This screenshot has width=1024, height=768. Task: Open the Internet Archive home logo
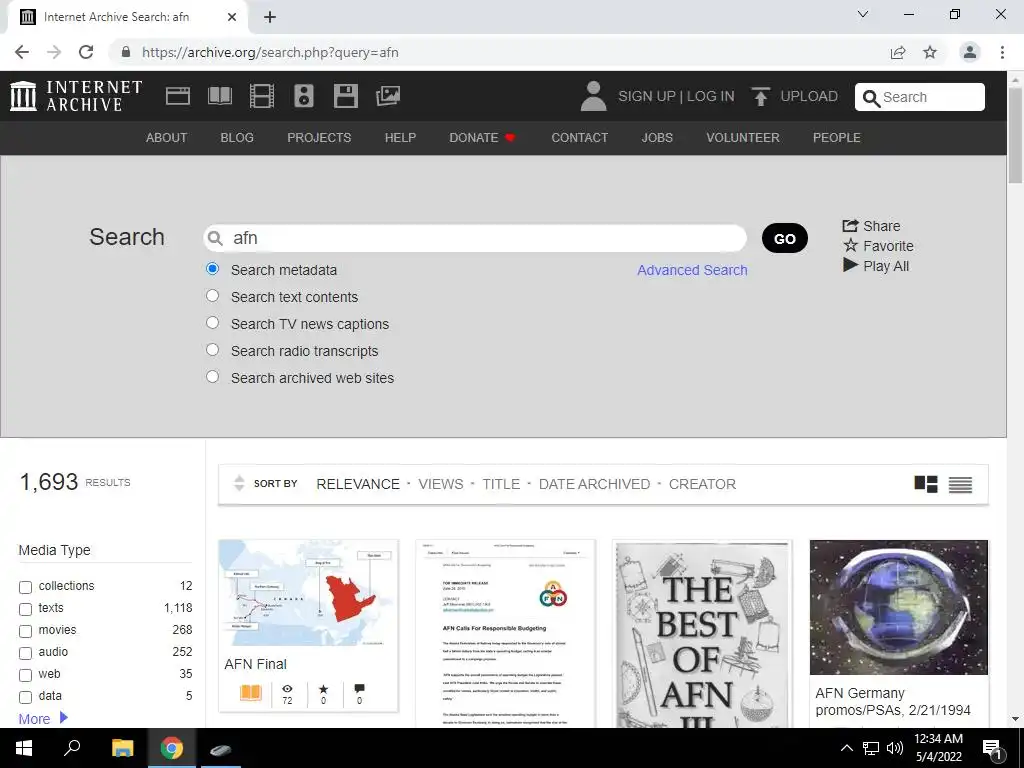[76, 96]
